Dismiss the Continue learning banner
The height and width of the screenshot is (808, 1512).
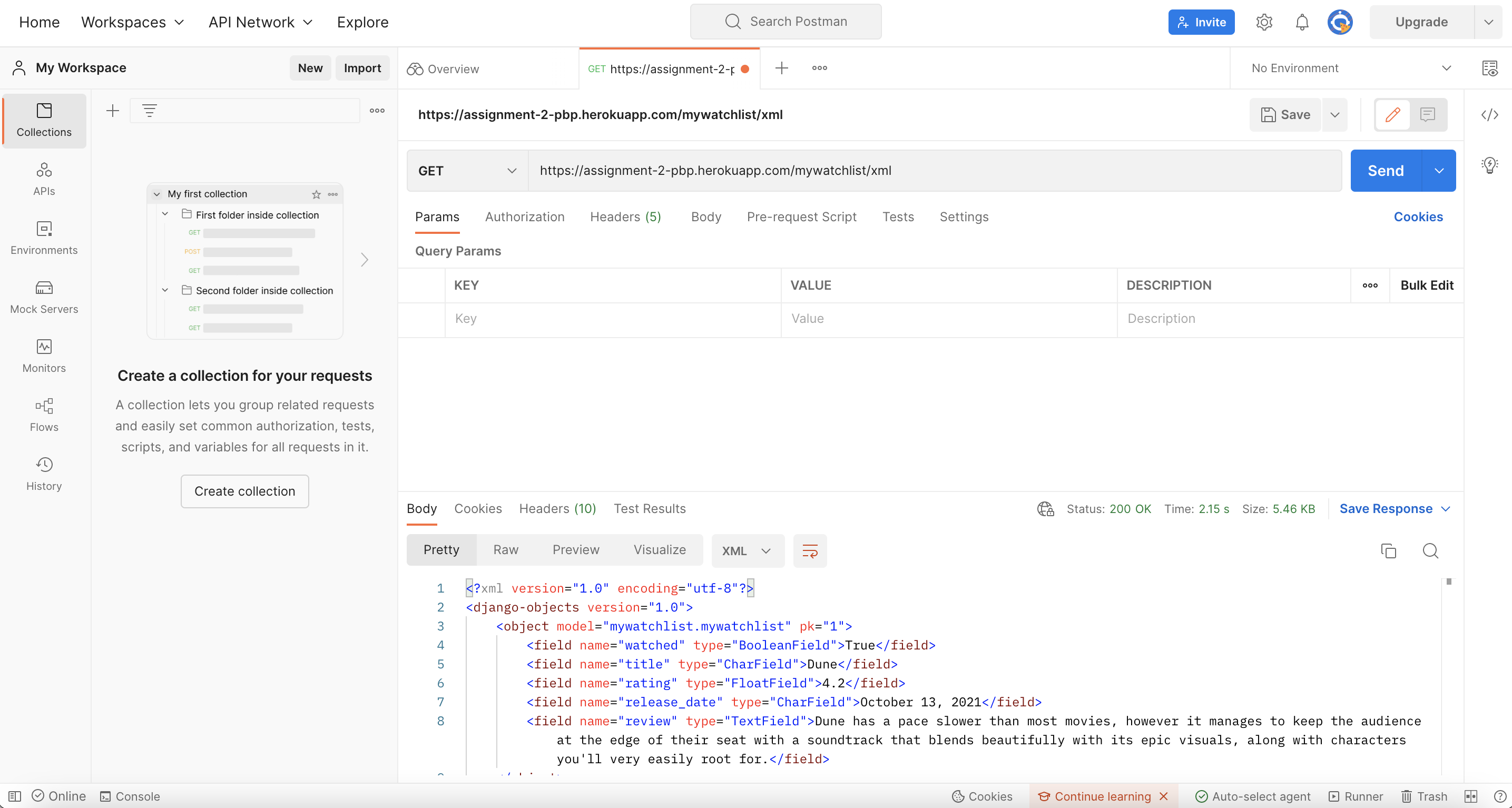[1164, 796]
